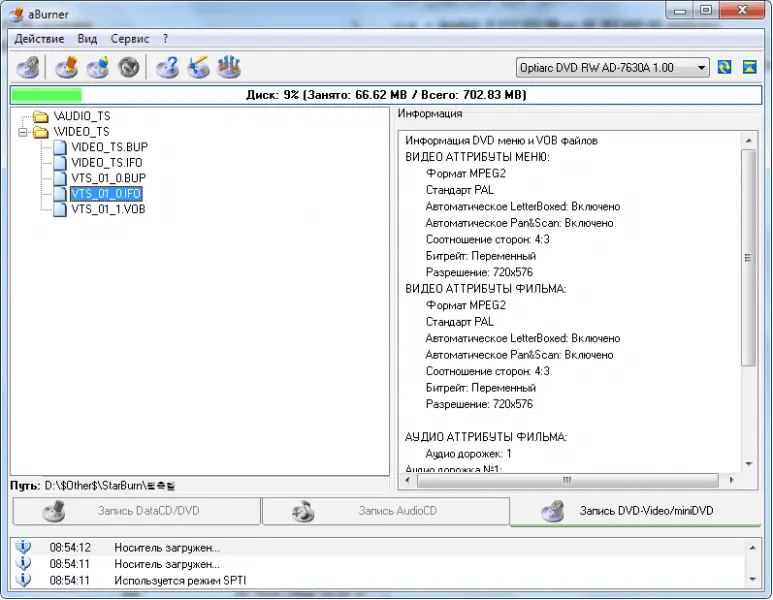Open the Optiarc DVD RW drive dropdown

[699, 68]
